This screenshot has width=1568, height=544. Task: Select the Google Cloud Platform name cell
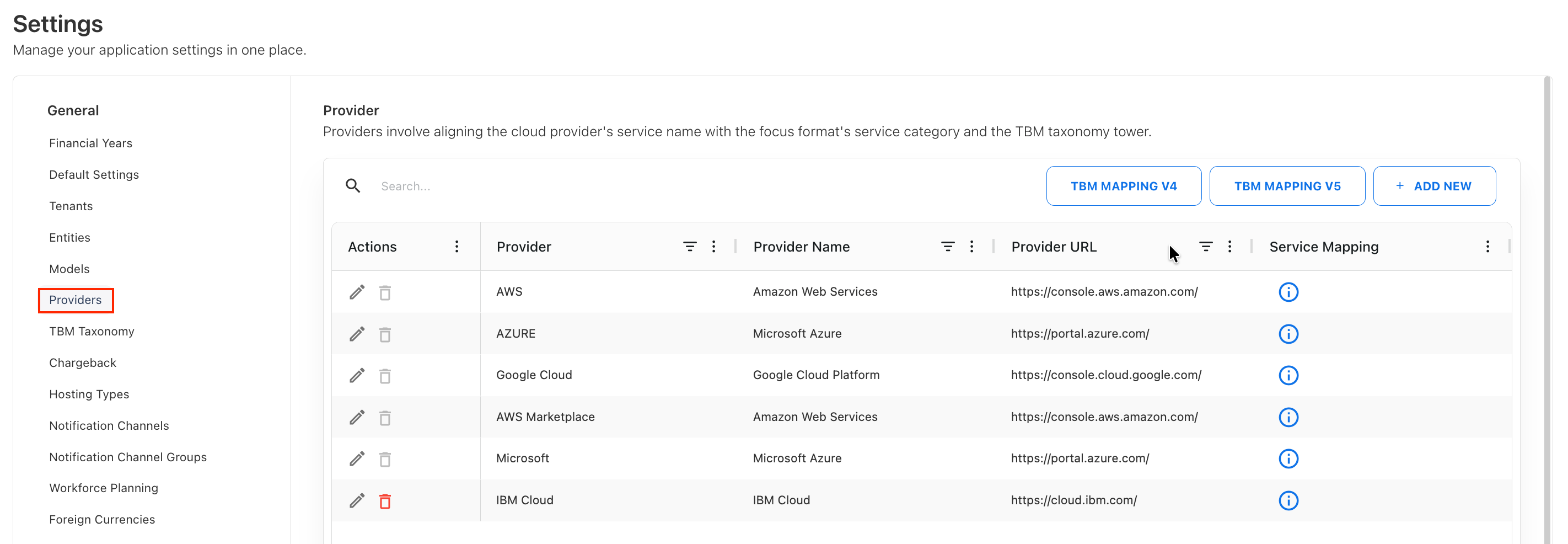pyautogui.click(x=817, y=375)
